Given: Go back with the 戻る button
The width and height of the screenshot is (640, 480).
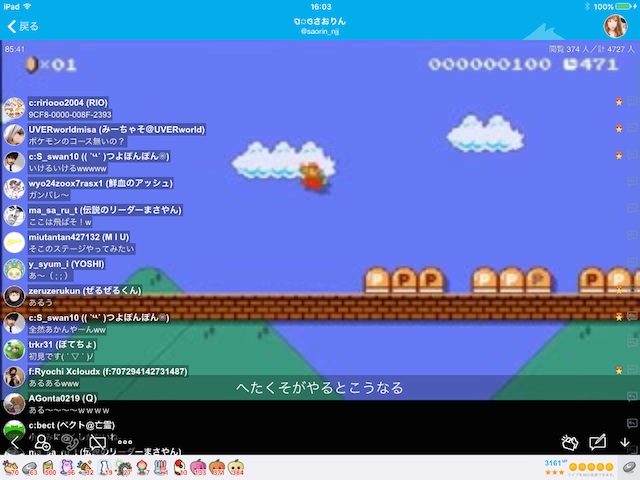Looking at the screenshot, I should click(x=23, y=27).
